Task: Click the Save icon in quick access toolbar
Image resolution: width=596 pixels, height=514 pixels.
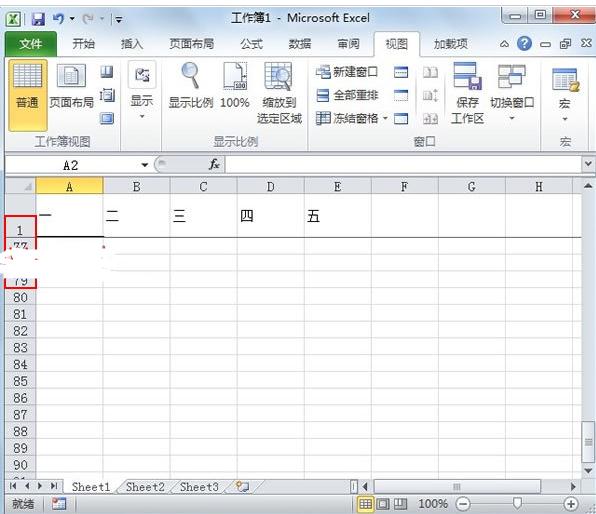Action: (38, 19)
